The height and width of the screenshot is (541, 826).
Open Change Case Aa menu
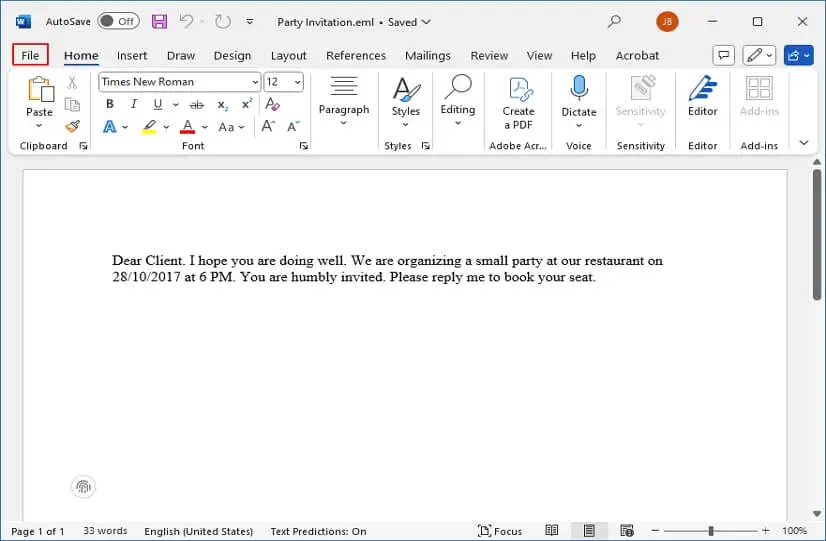pyautogui.click(x=232, y=127)
